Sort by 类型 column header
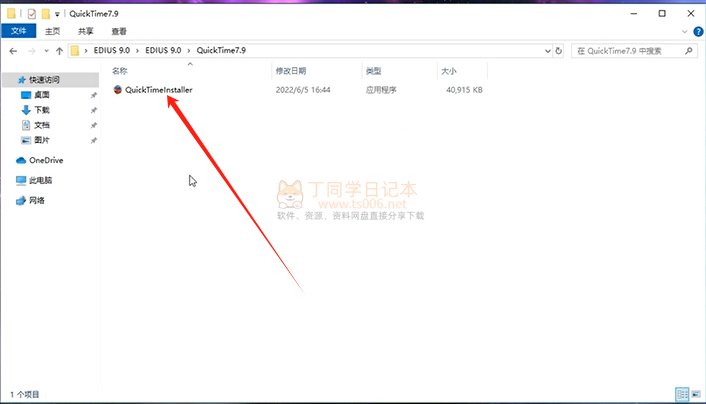This screenshot has width=706, height=404. tap(373, 71)
